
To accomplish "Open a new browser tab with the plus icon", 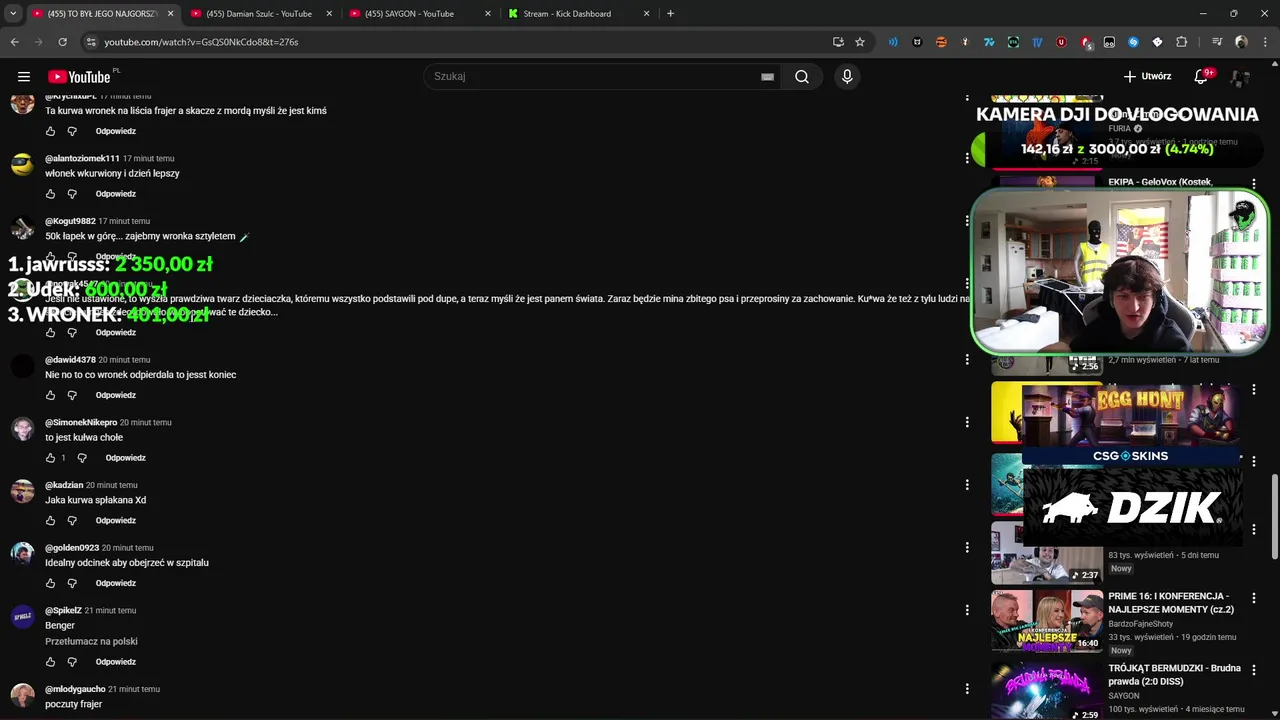I will pyautogui.click(x=670, y=14).
